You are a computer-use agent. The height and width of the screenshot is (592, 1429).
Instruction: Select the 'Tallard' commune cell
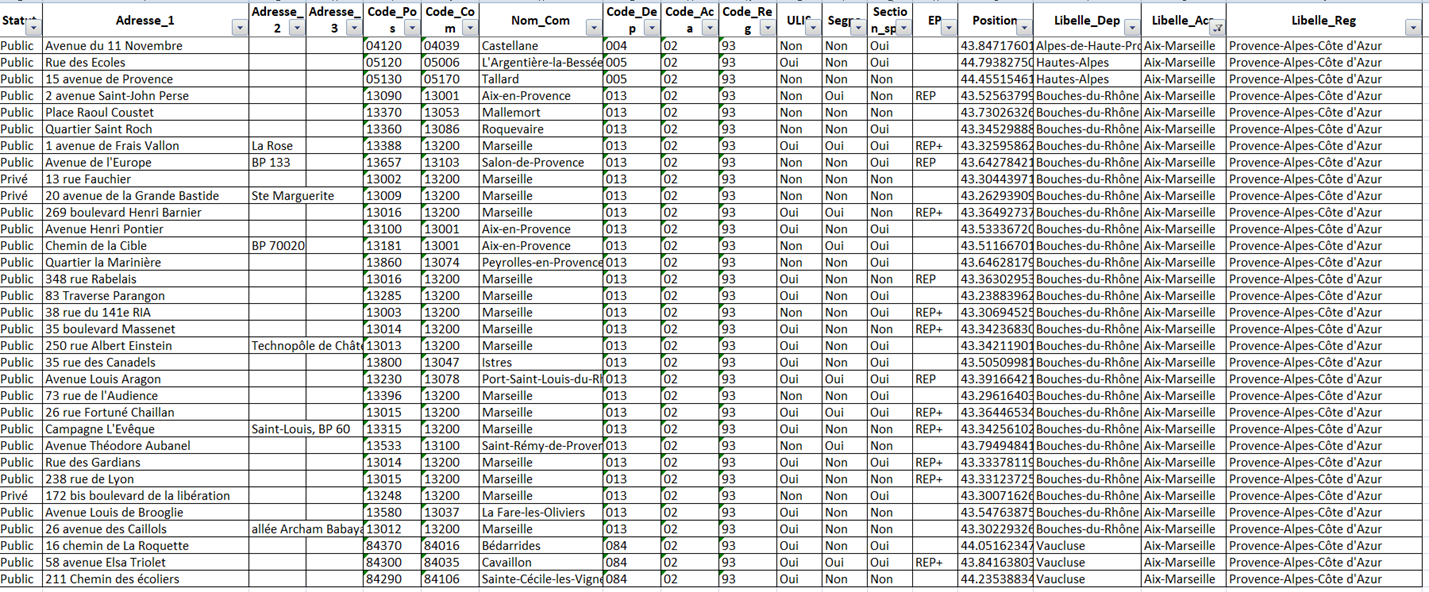click(x=541, y=79)
